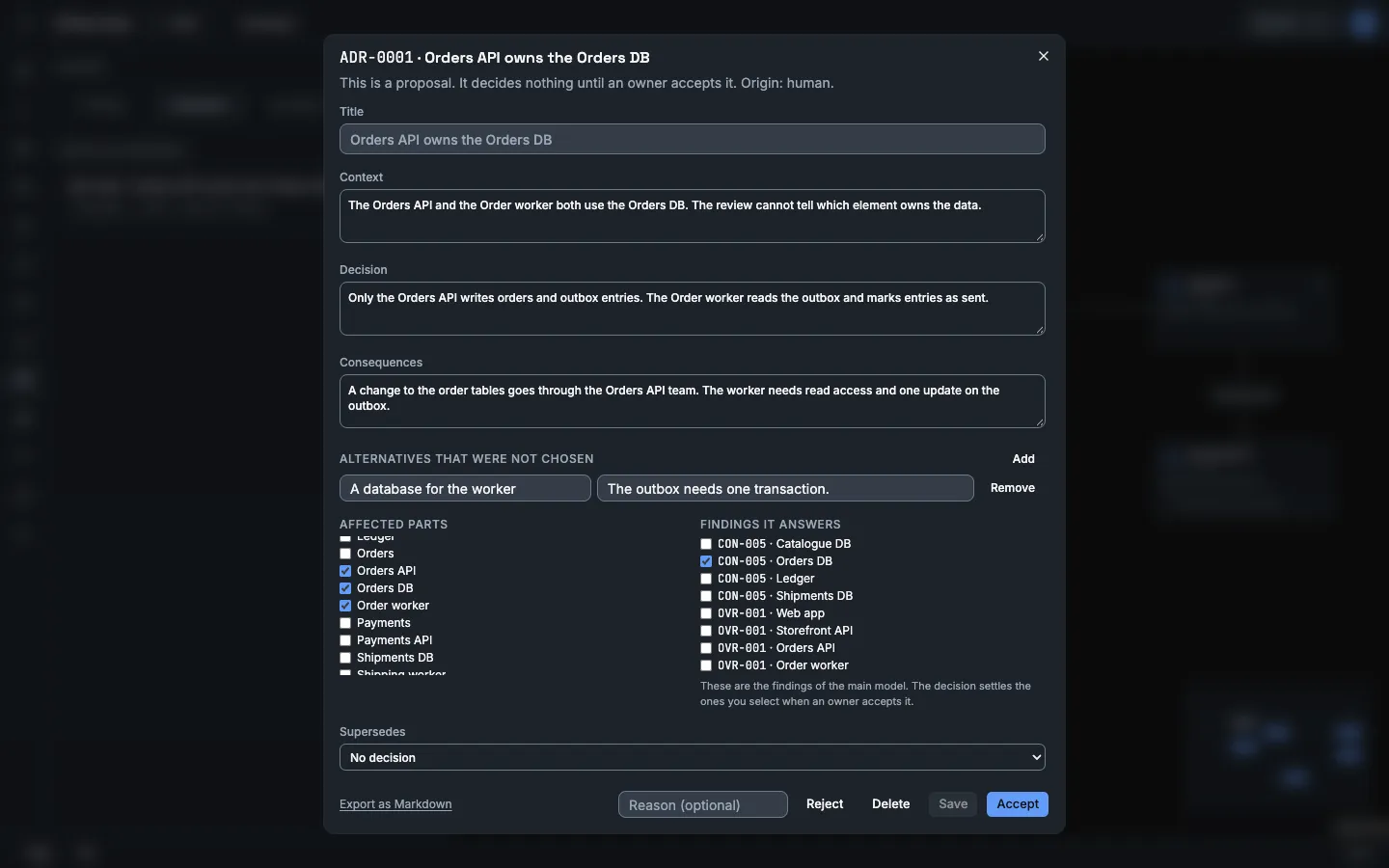Click the 'FINDINGS IT ANSWERS' heading

pos(771,525)
